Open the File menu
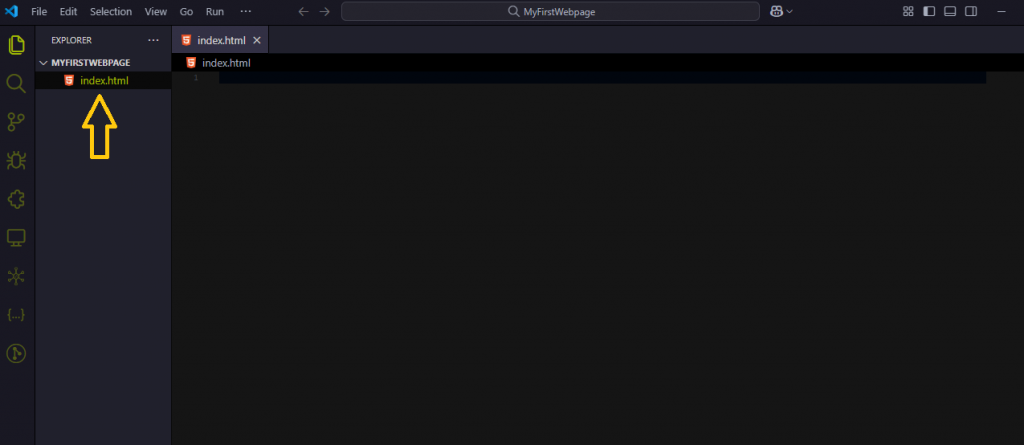 [39, 11]
